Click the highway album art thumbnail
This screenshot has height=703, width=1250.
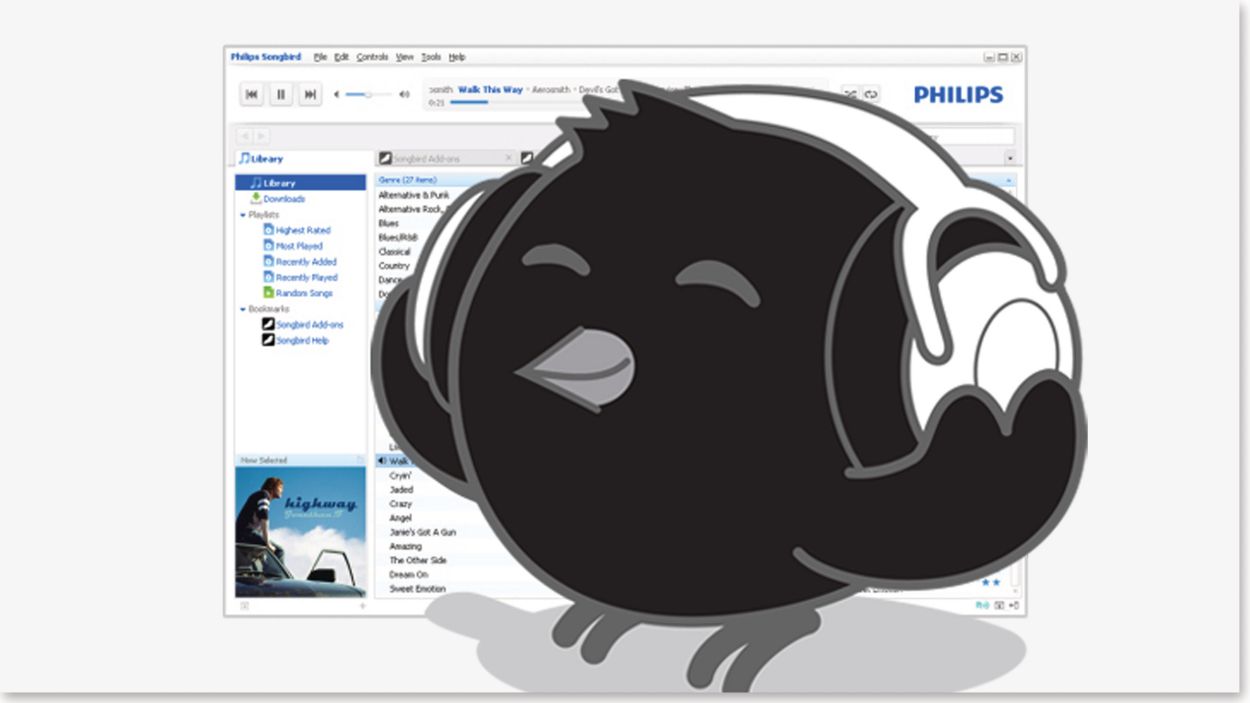coord(300,531)
